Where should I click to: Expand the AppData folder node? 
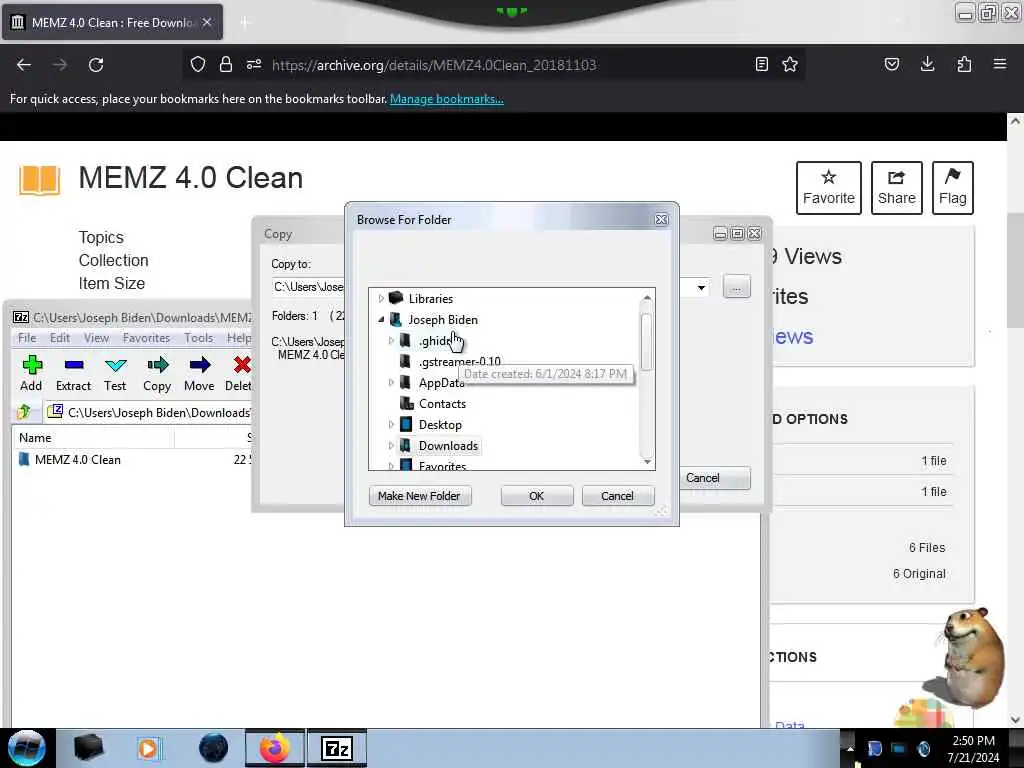click(391, 383)
